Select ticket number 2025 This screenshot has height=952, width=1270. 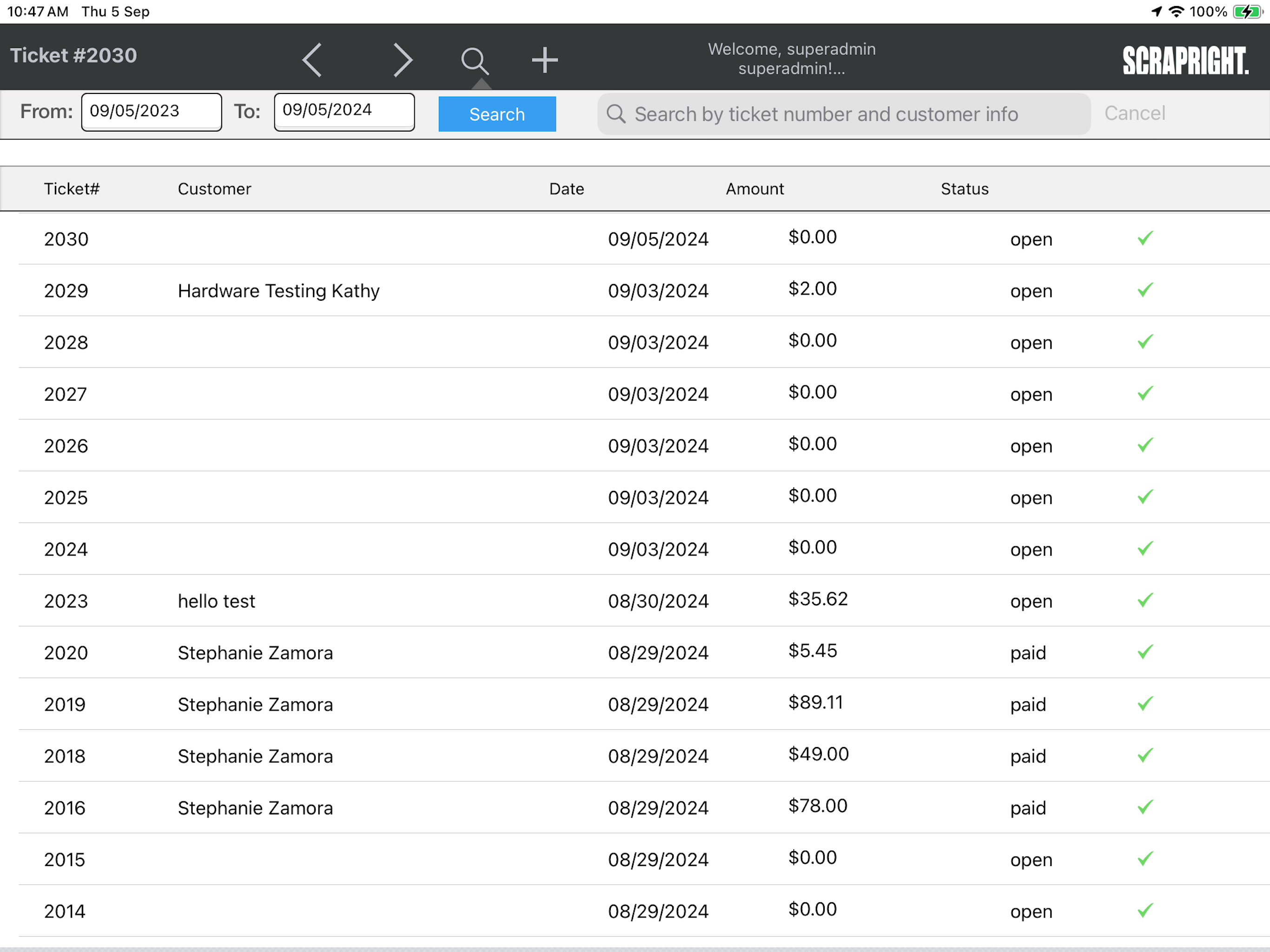tap(66, 498)
